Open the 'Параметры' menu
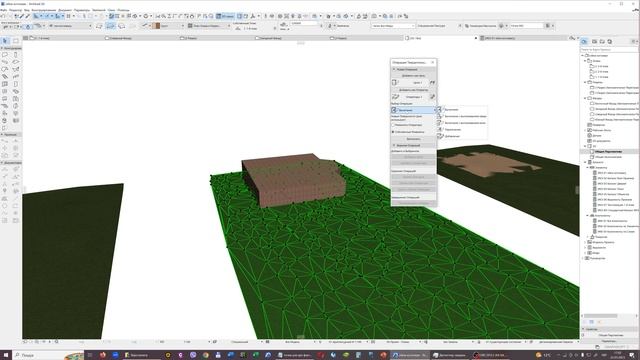The height and width of the screenshot is (360, 640). point(82,10)
